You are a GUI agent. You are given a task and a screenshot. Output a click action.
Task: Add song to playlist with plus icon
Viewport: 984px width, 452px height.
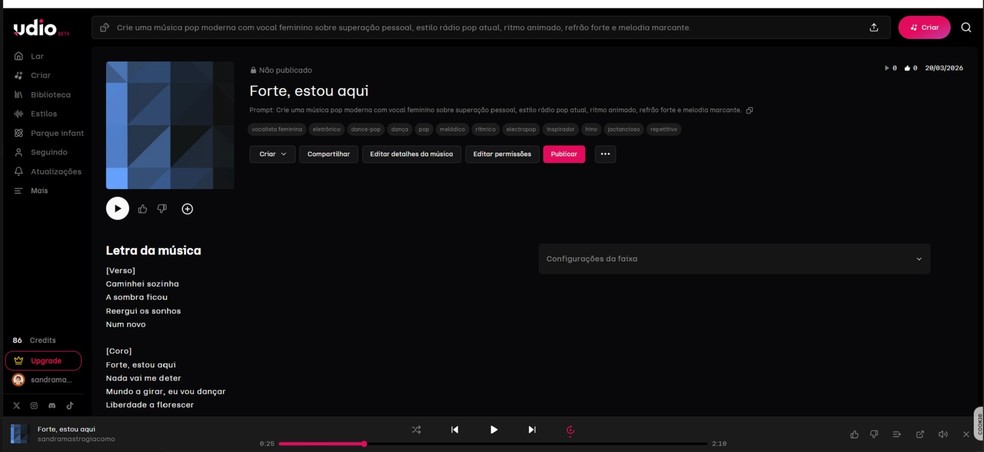187,209
